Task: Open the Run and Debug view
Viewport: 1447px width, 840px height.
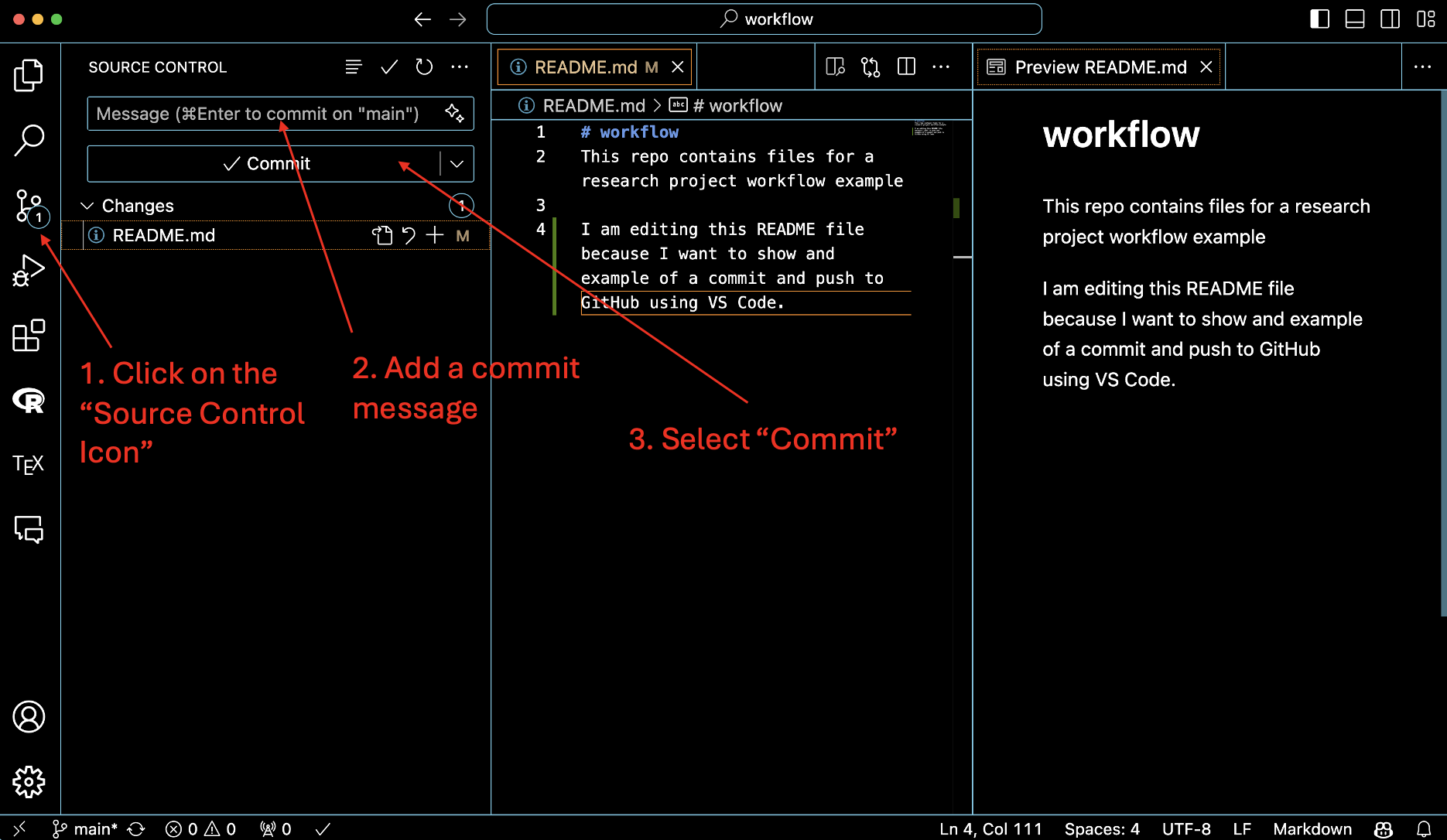Action: pyautogui.click(x=29, y=271)
